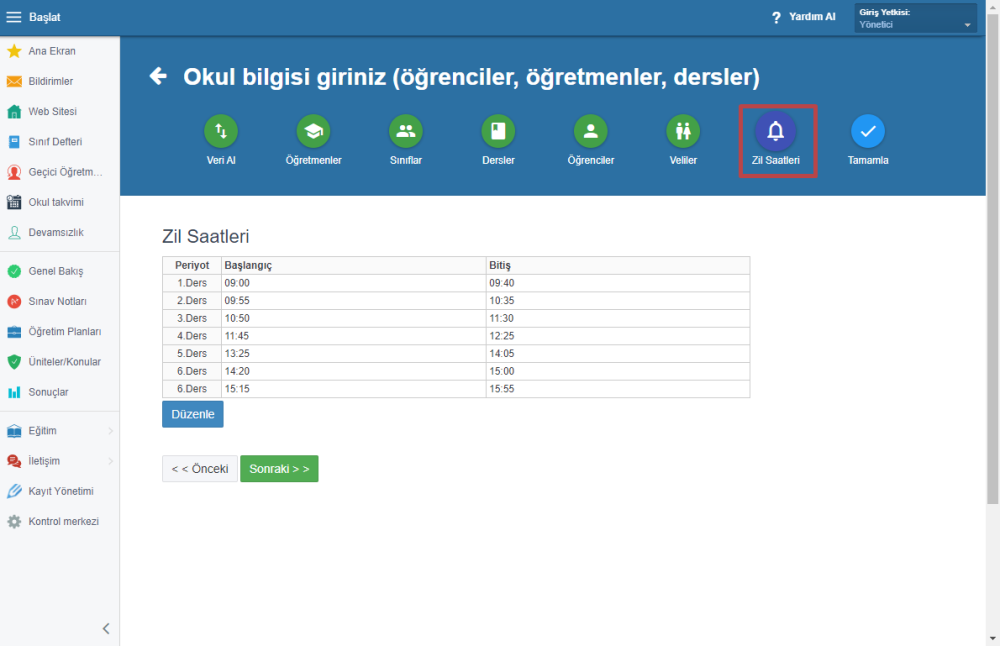Open Genel Bakış checkmark icon
The width and height of the screenshot is (1000, 646).
pos(14,271)
